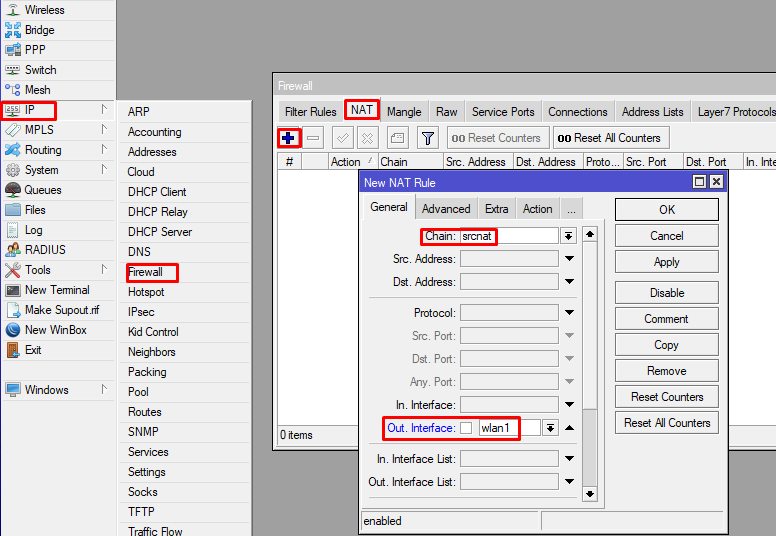
Task: Open the Advanced tab in New NAT Rule
Action: tap(446, 209)
